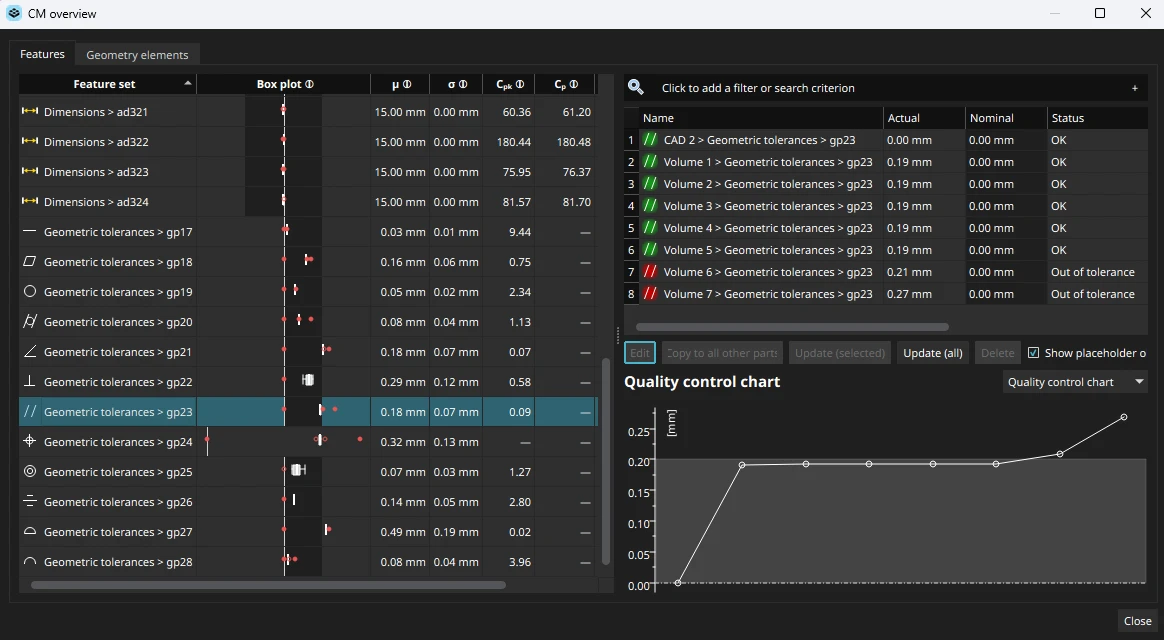Viewport: 1164px width, 640px height.
Task: Click the red out-of-tolerance icon for Volume 7
Action: [650, 294]
